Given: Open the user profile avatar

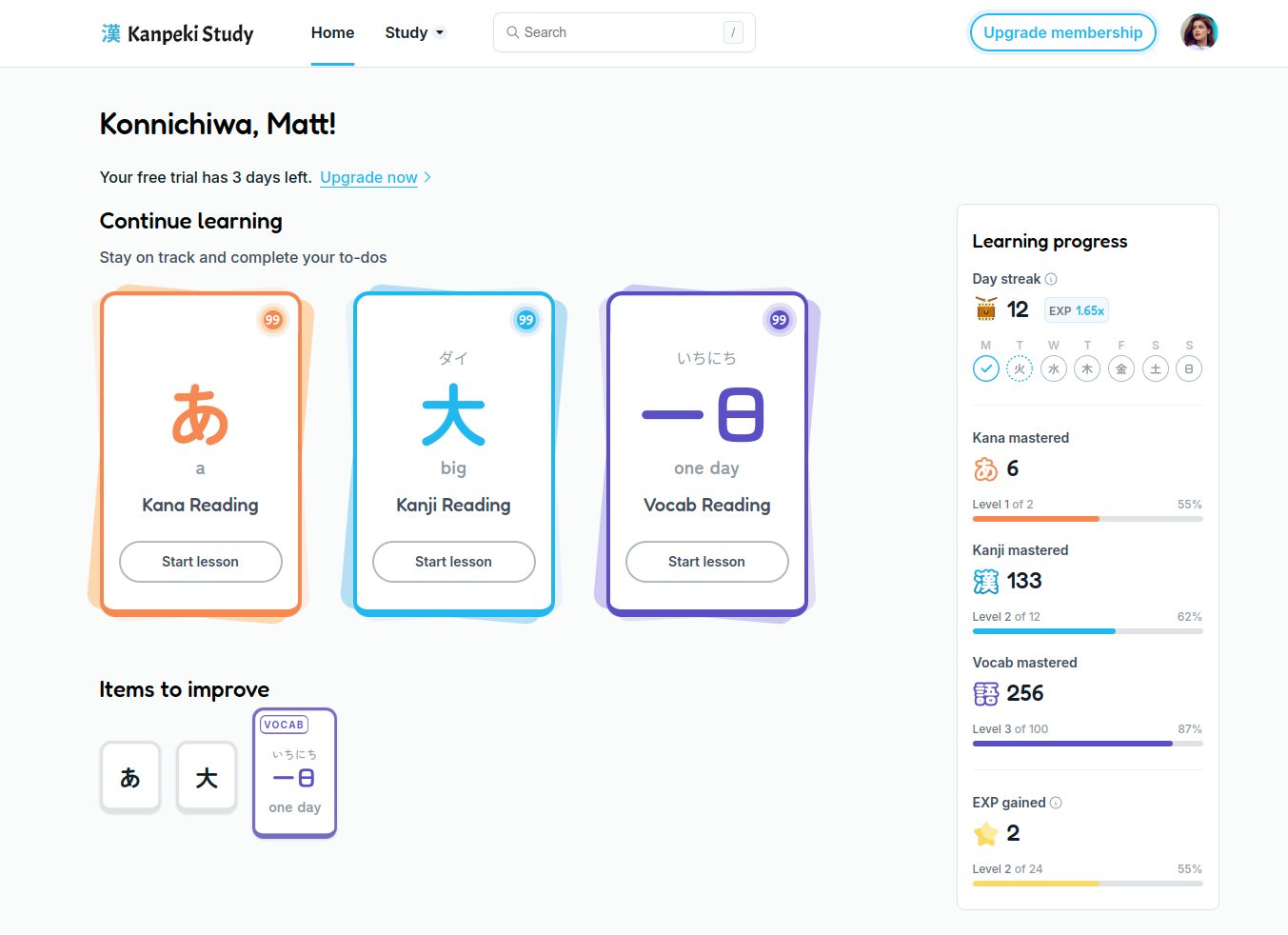Looking at the screenshot, I should click(x=1199, y=31).
